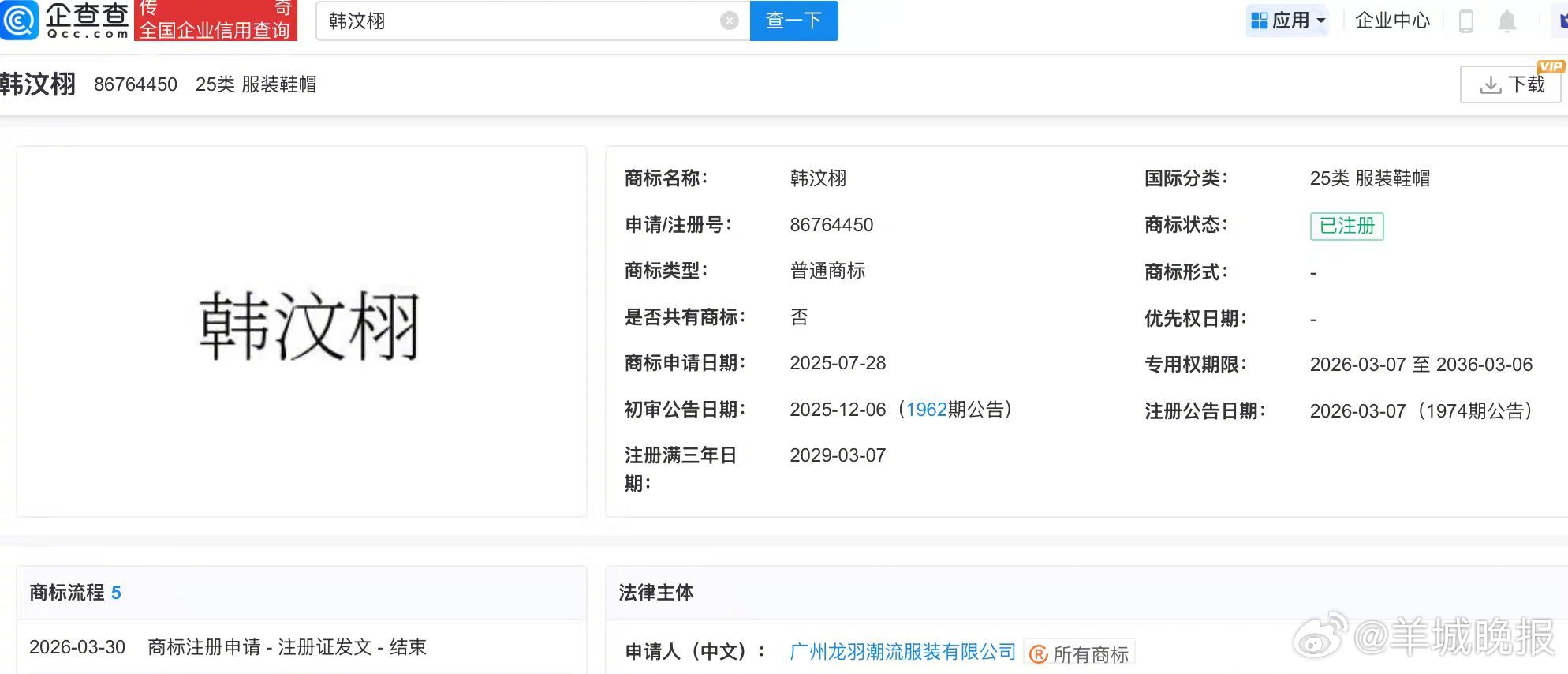Open applicant 广州龙羽潮流服装有限公司 link

click(902, 652)
